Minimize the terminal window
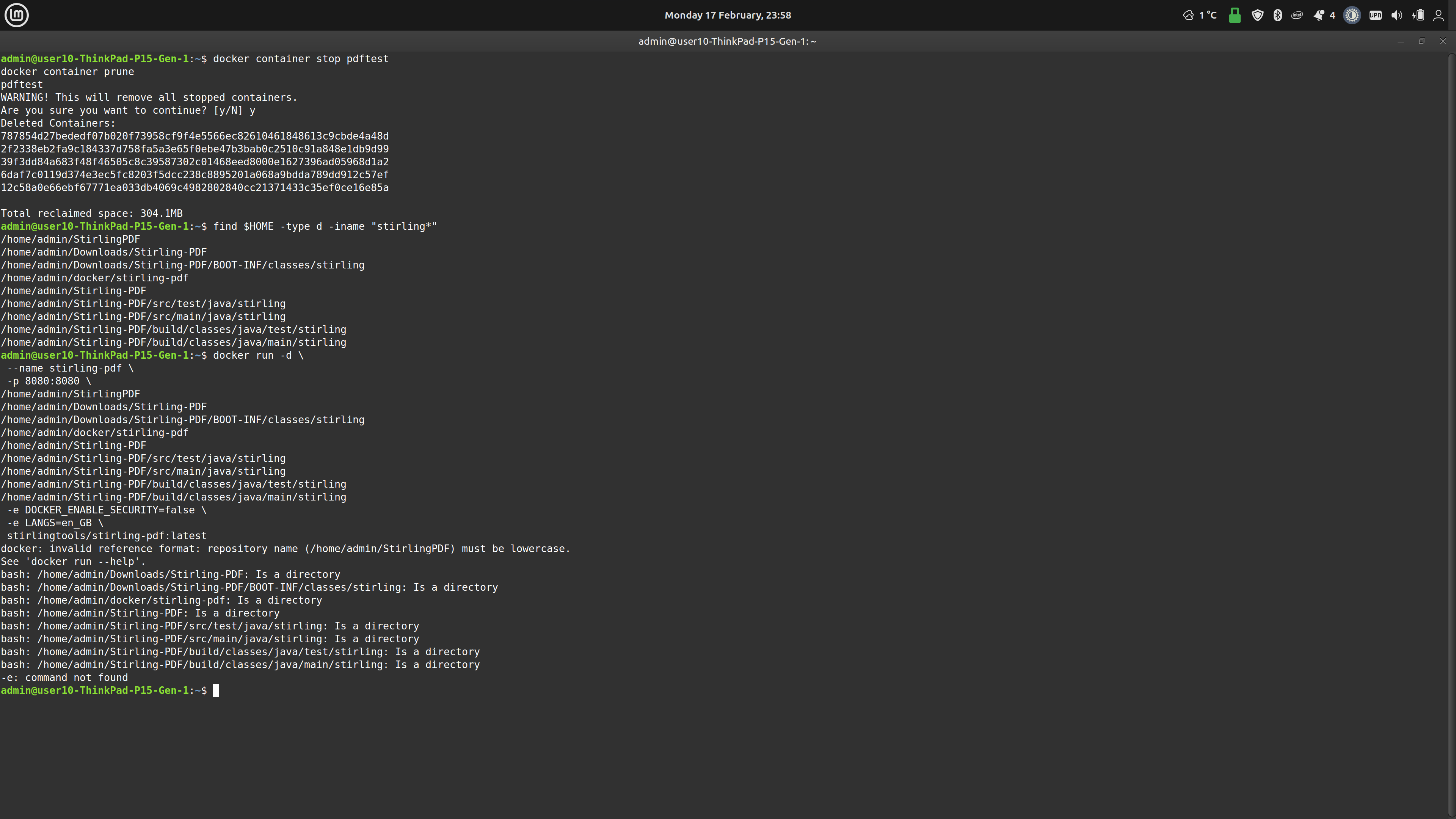 pyautogui.click(x=1400, y=41)
